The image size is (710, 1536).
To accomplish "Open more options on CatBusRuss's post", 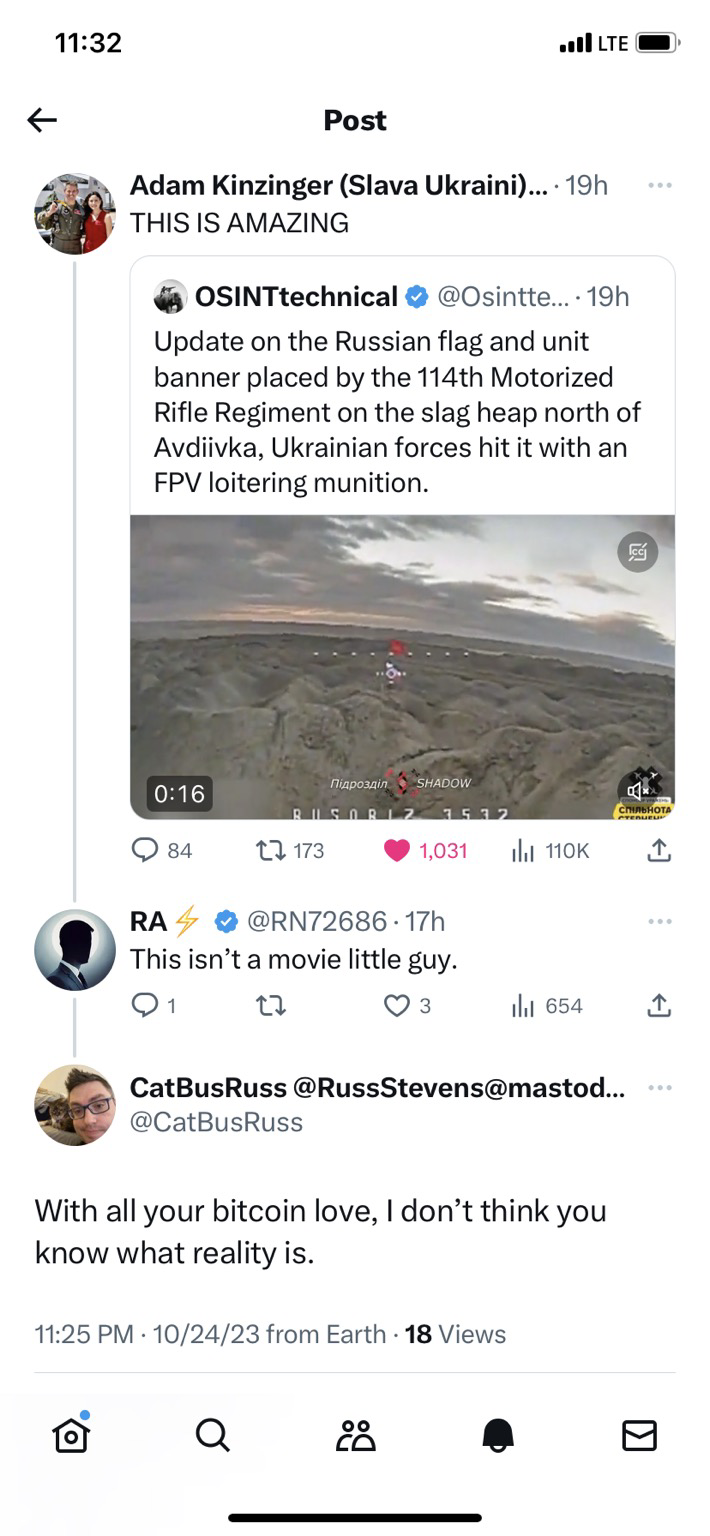I will pyautogui.click(x=660, y=1088).
